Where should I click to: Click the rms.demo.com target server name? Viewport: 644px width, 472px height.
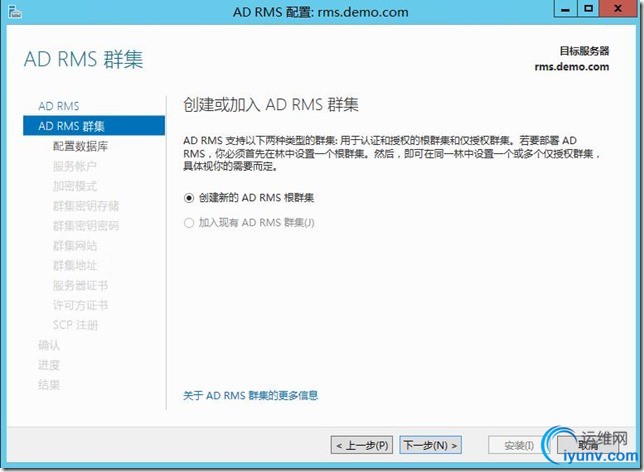572,67
